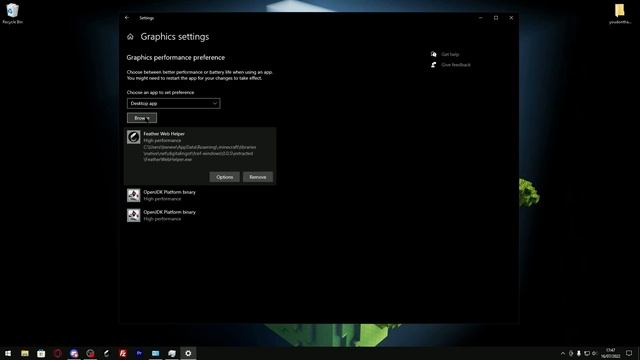Click the Graphics settings page heading
The image size is (640, 360).
pyautogui.click(x=175, y=37)
